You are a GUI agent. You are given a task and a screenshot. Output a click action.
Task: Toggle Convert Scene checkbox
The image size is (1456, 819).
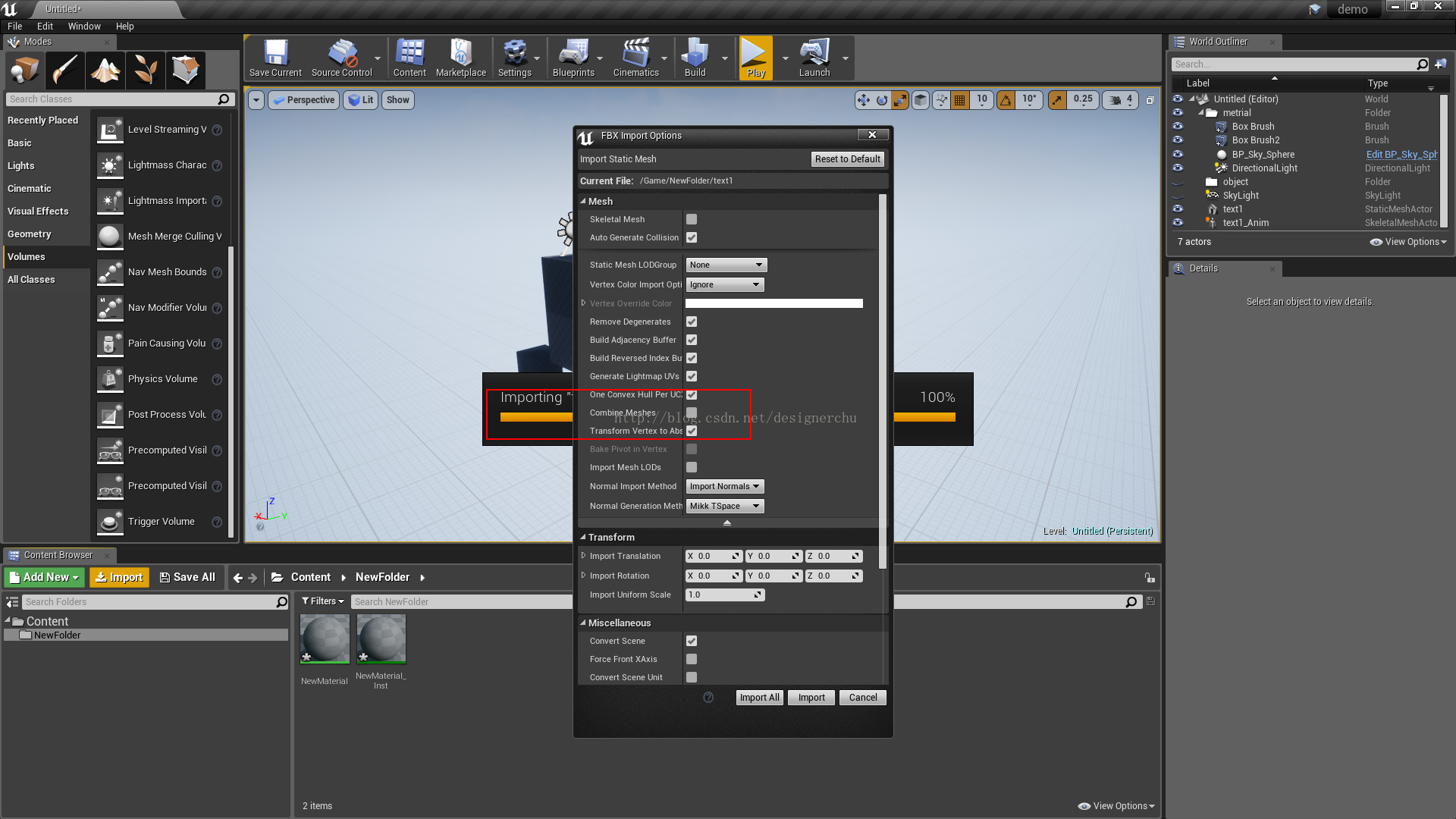pos(692,641)
